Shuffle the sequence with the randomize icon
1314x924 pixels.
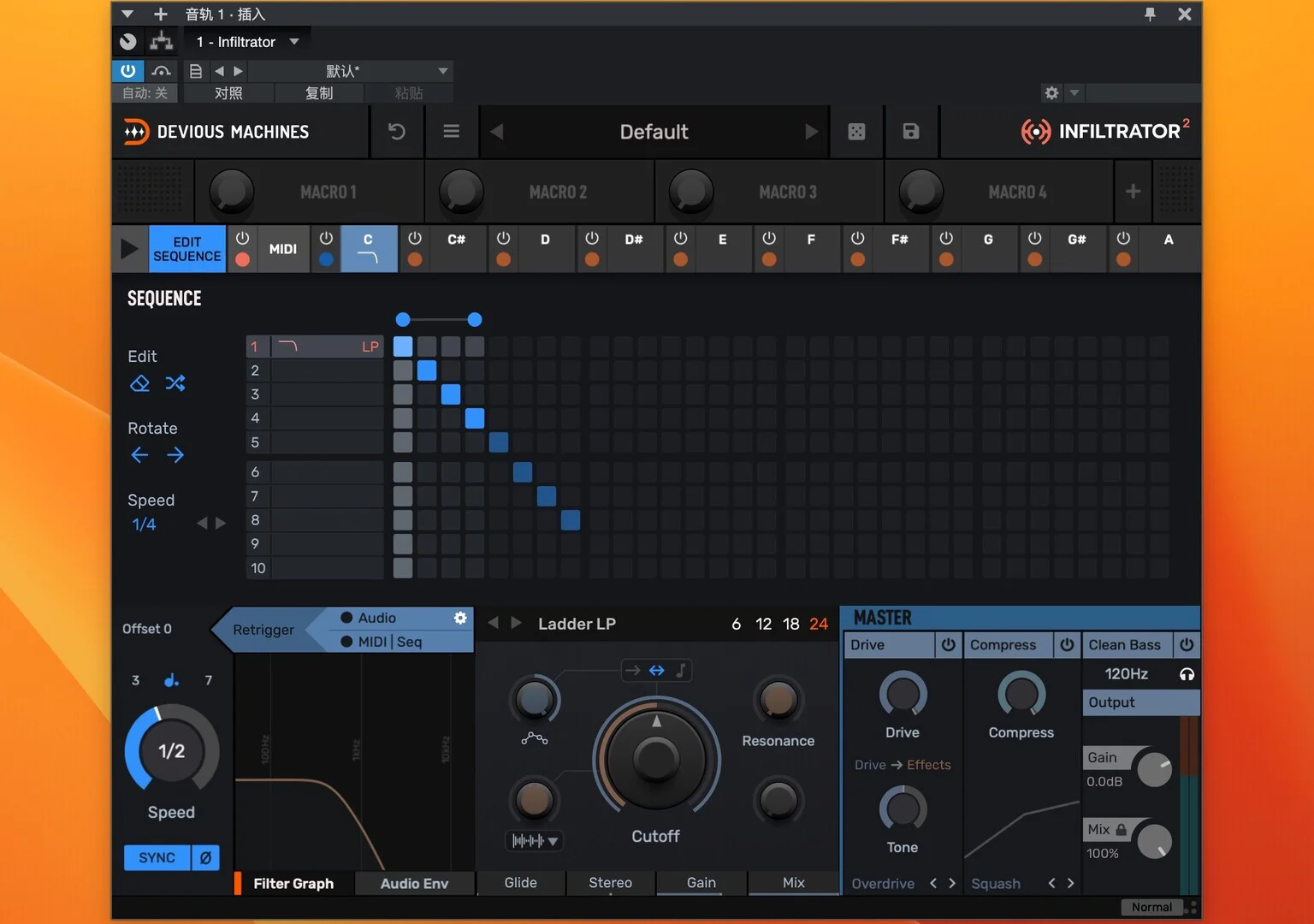pos(175,383)
